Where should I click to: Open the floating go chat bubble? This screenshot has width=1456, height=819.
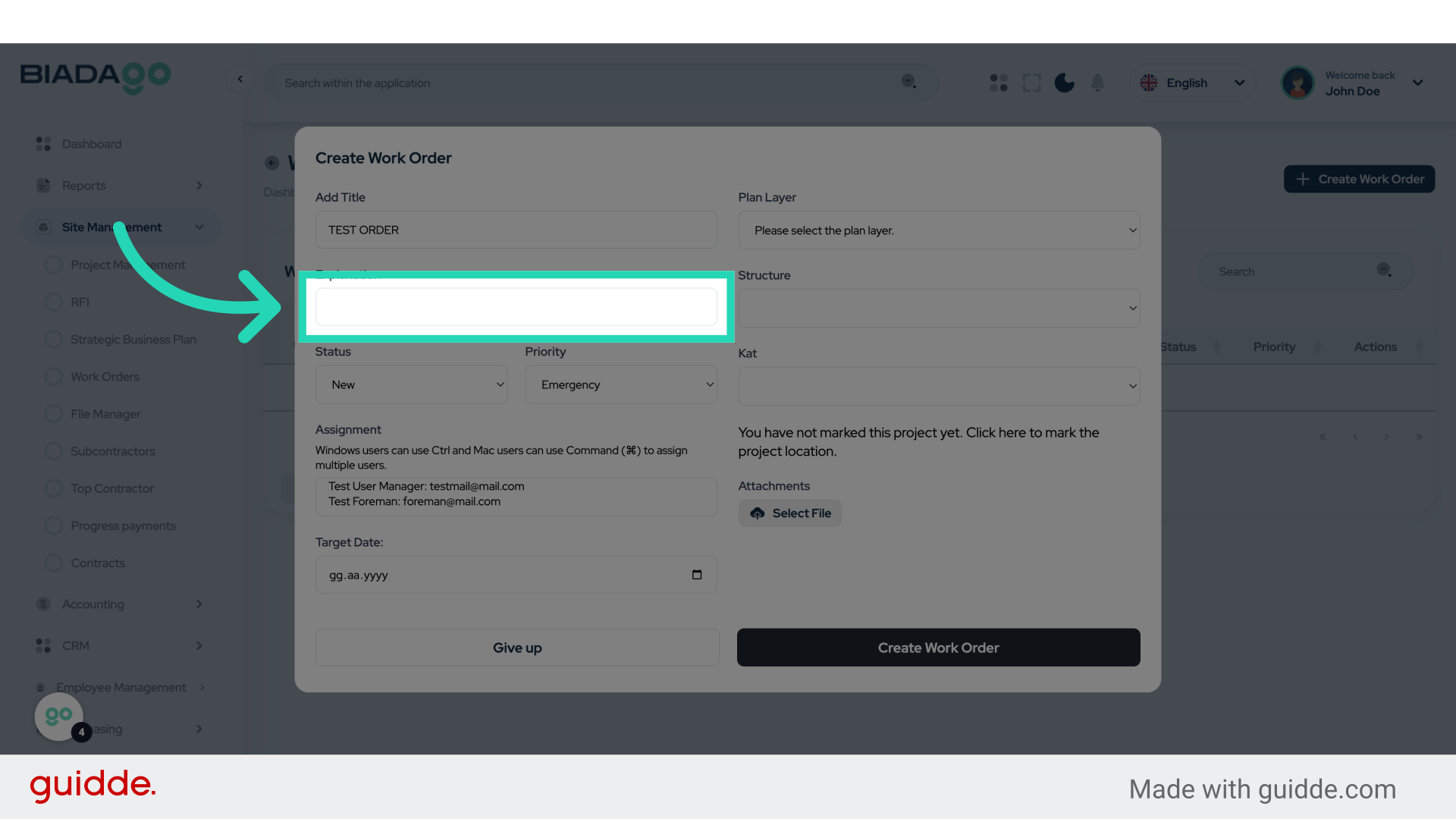click(59, 716)
